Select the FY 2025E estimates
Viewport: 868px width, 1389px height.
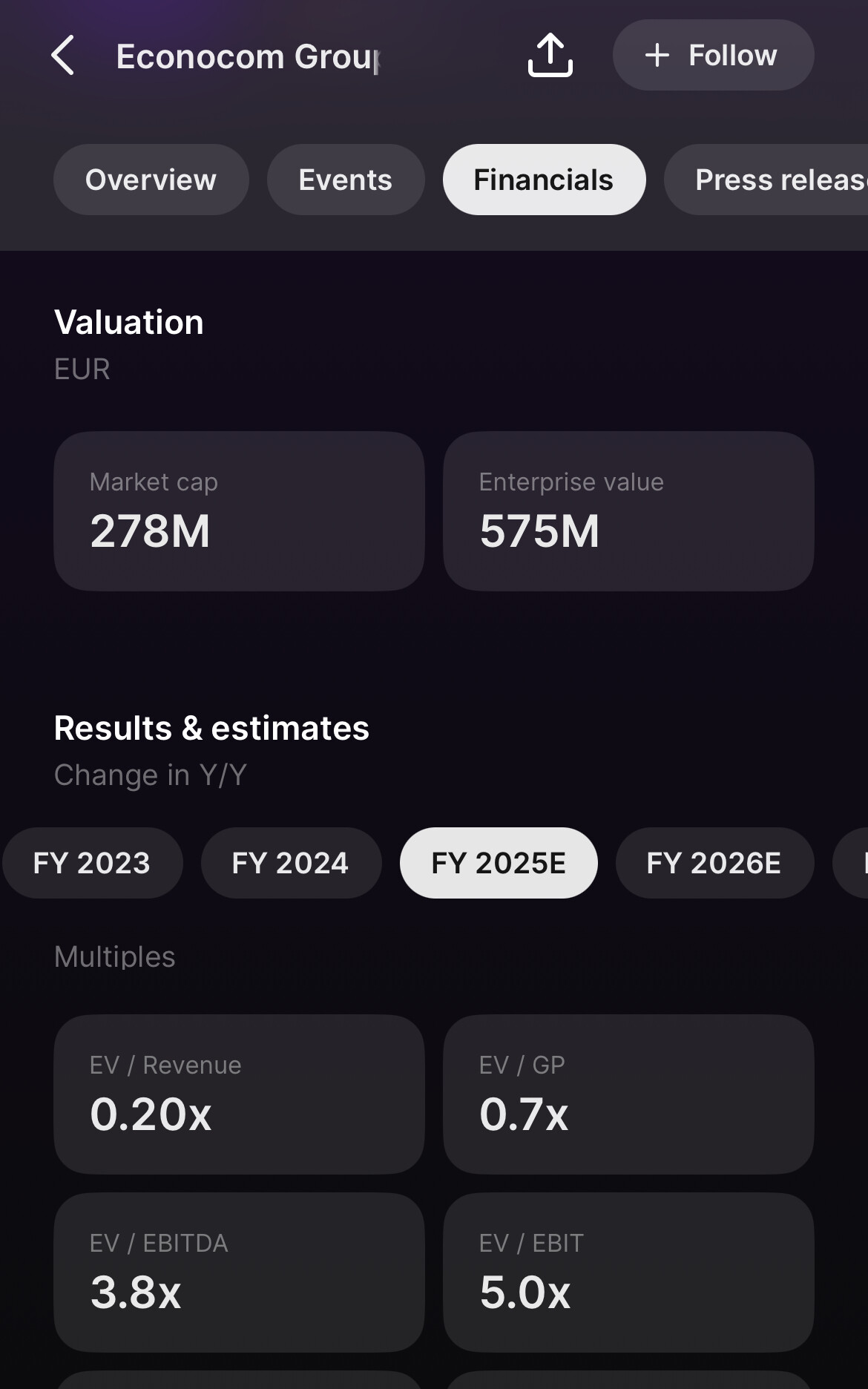pos(499,863)
